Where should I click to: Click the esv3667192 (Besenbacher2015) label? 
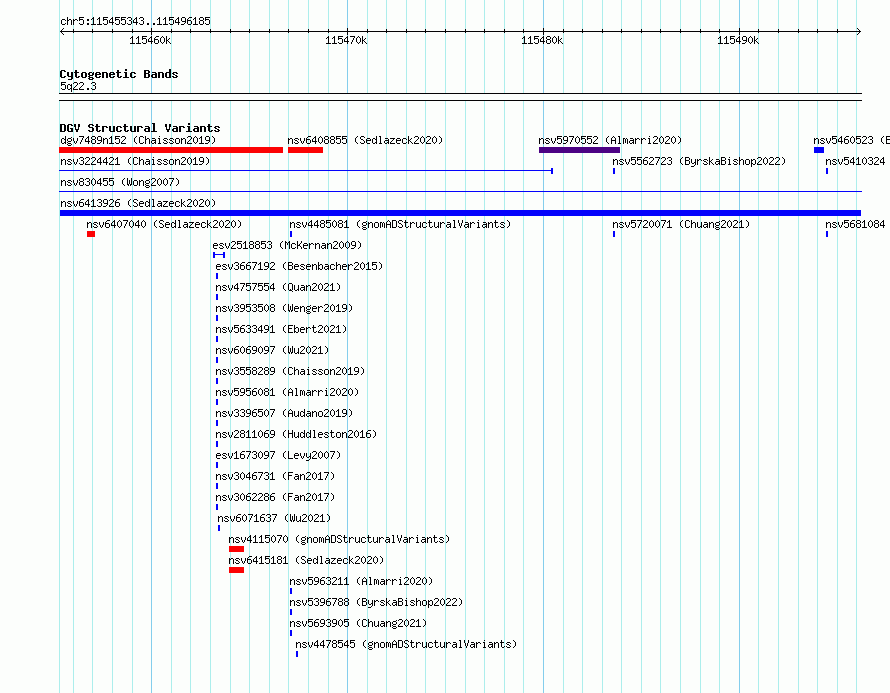[299, 266]
